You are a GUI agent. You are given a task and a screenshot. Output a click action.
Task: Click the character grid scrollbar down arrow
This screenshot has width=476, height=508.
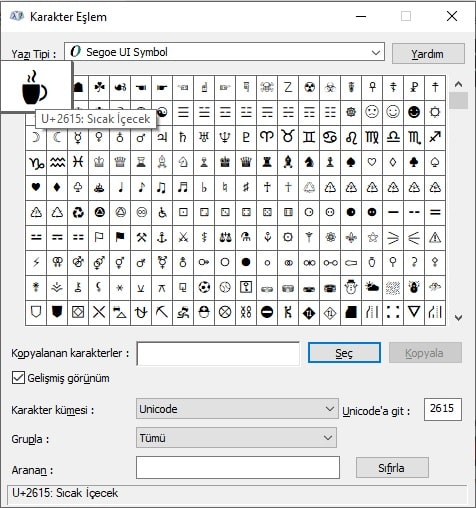pyautogui.click(x=458, y=318)
